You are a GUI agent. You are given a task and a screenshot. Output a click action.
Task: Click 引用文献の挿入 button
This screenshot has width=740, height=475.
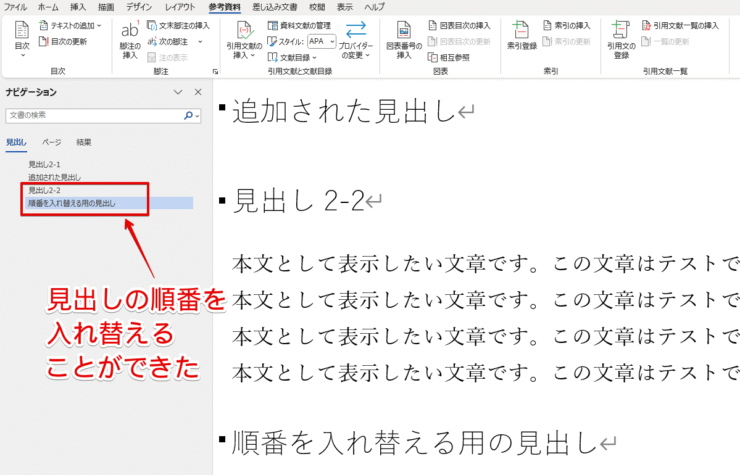pos(244,41)
